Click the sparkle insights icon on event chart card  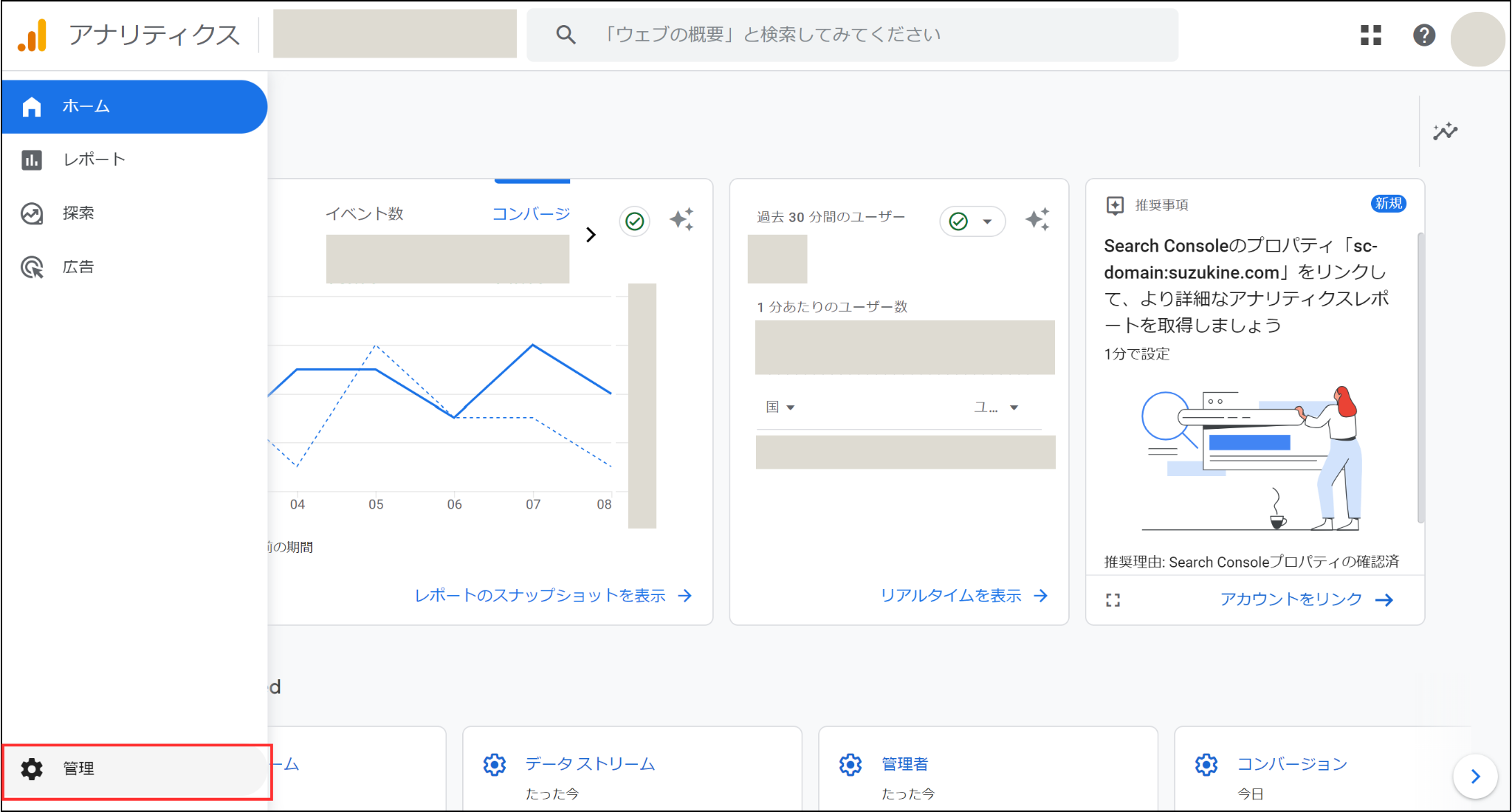coord(681,219)
